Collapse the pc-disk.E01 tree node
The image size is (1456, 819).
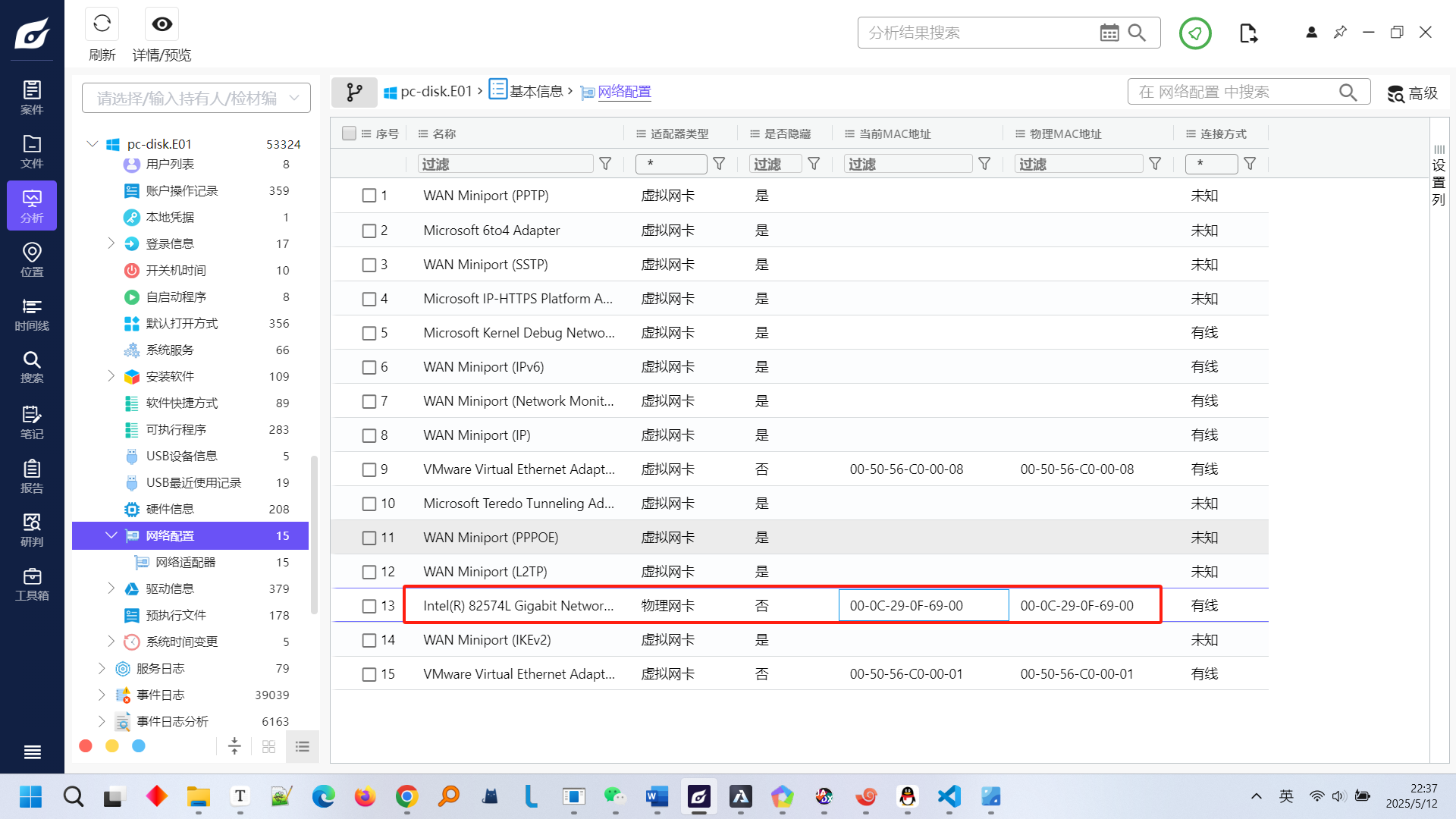(x=93, y=143)
